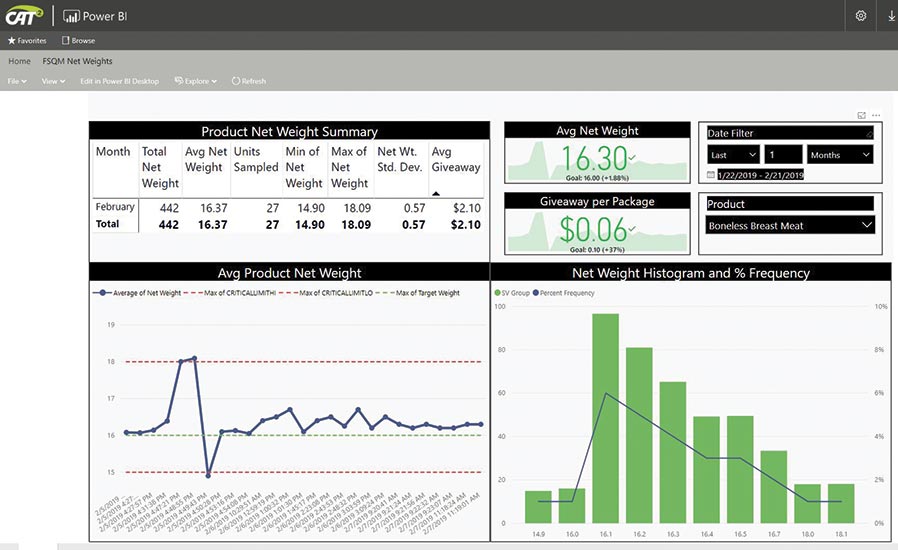
Task: Click focus mode icon above Date Filter
Action: 862,116
